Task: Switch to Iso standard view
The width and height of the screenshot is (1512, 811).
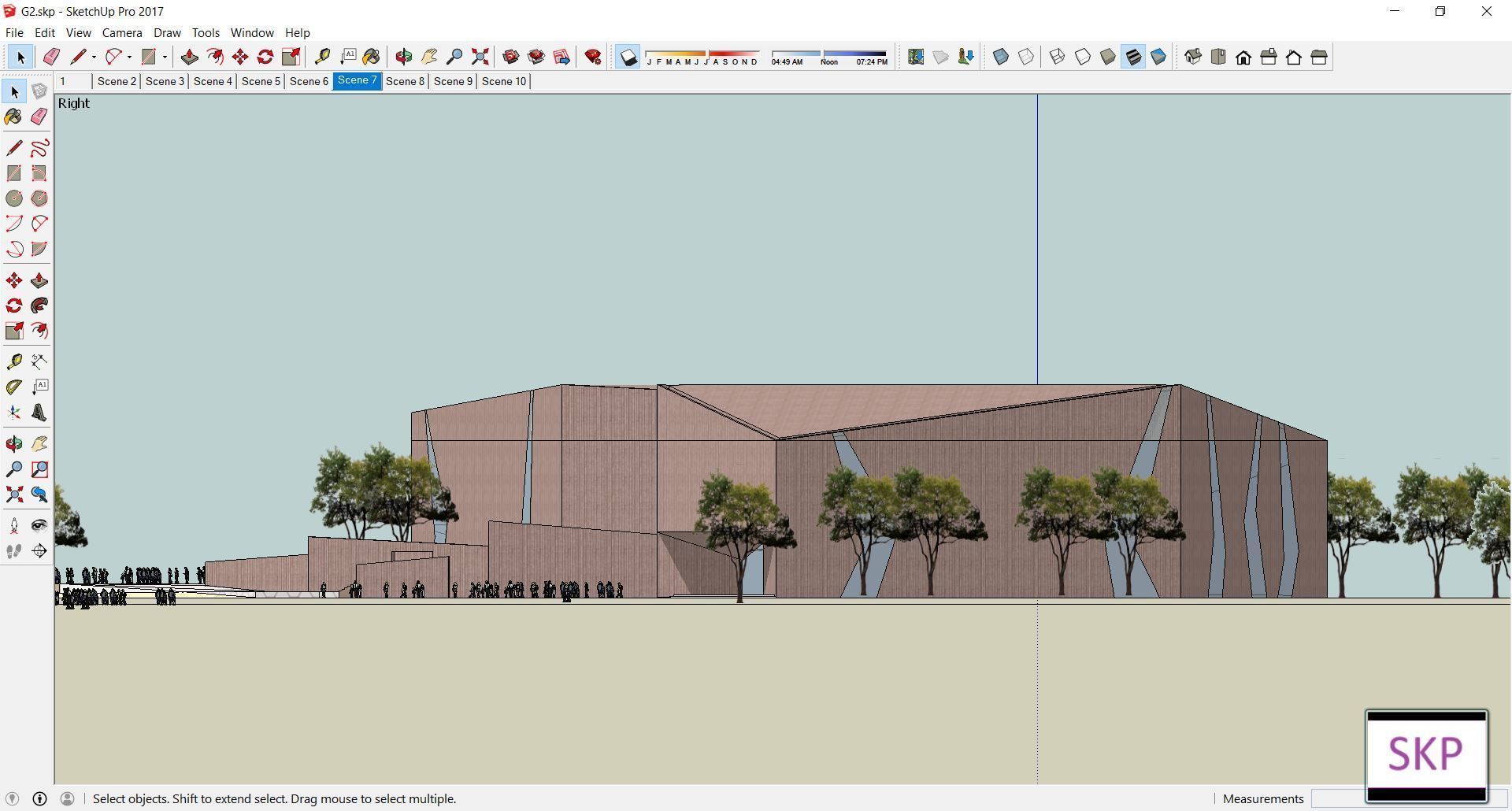Action: pyautogui.click(x=1193, y=57)
